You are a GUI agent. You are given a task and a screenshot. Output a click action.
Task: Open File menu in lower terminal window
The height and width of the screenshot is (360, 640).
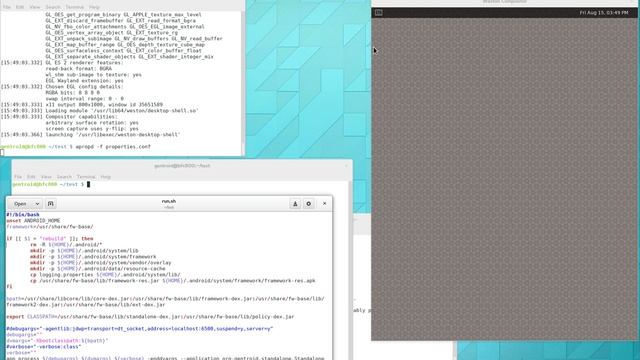(x=18, y=177)
